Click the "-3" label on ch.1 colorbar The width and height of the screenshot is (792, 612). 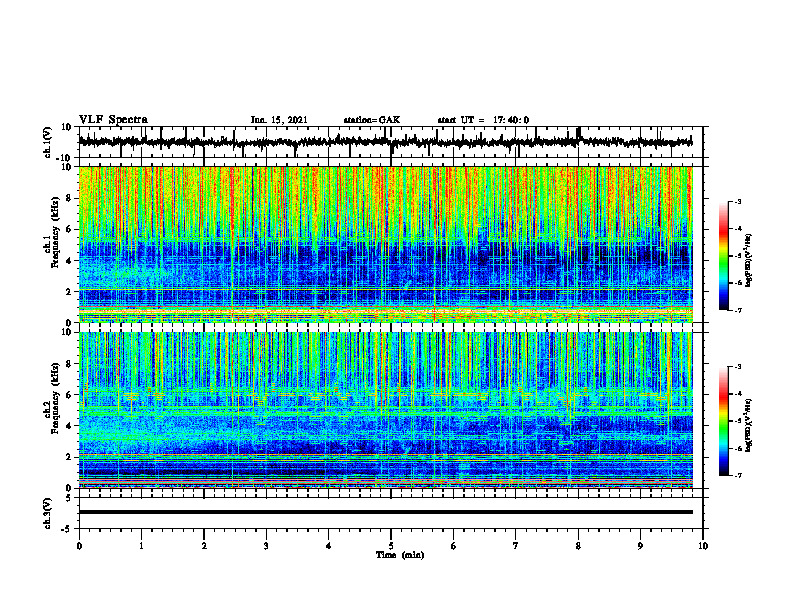coord(737,201)
